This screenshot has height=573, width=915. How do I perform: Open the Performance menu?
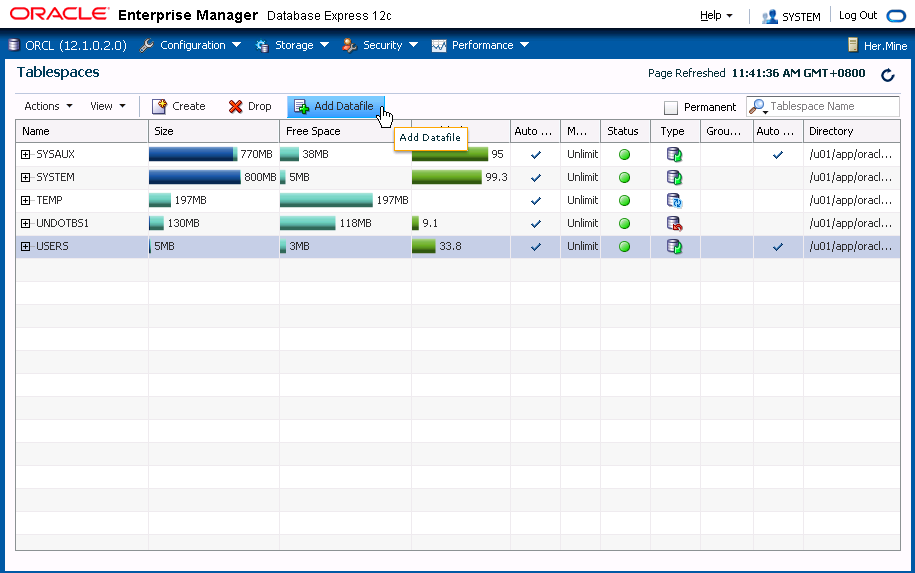480,45
